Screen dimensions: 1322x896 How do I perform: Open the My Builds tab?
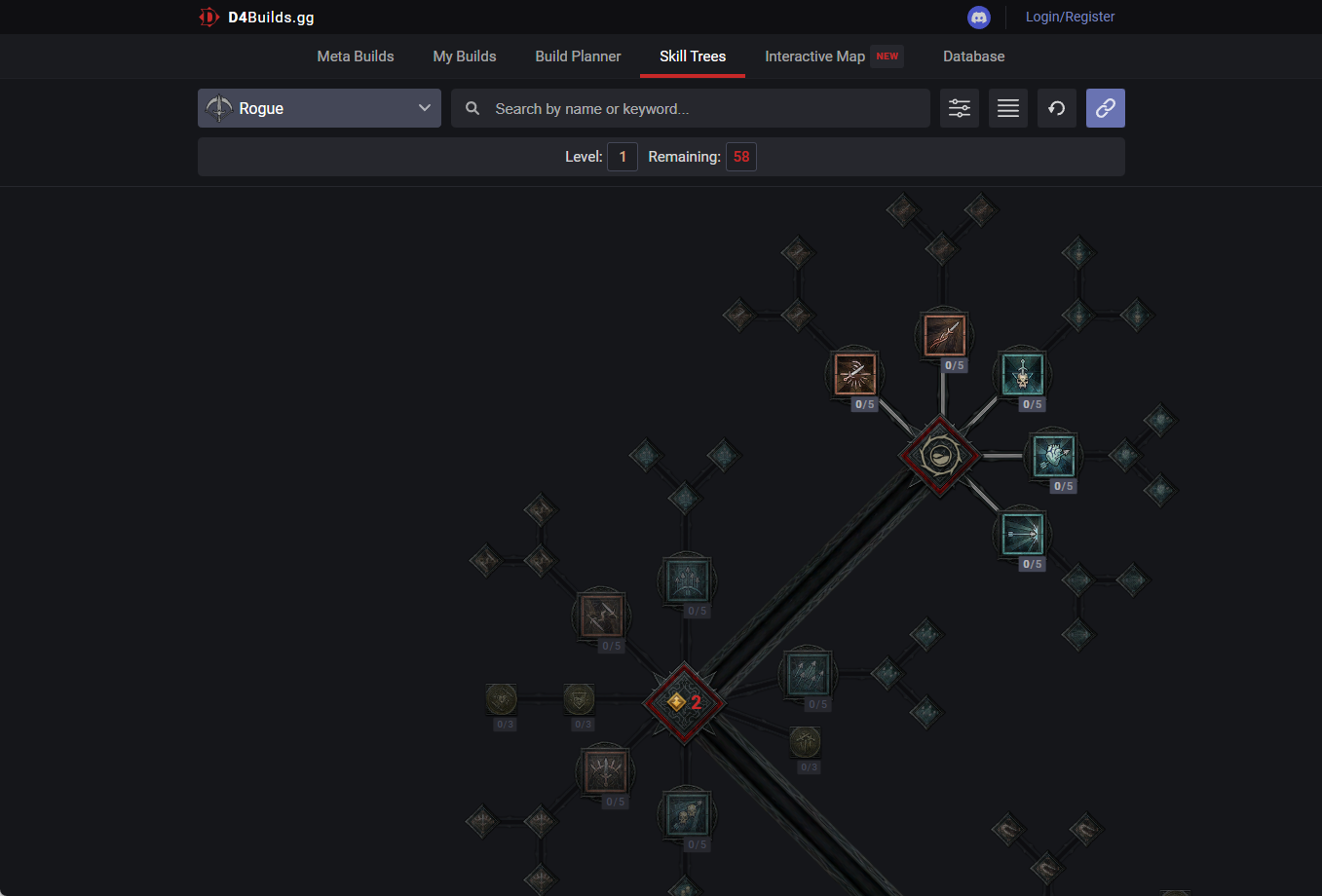(x=465, y=56)
